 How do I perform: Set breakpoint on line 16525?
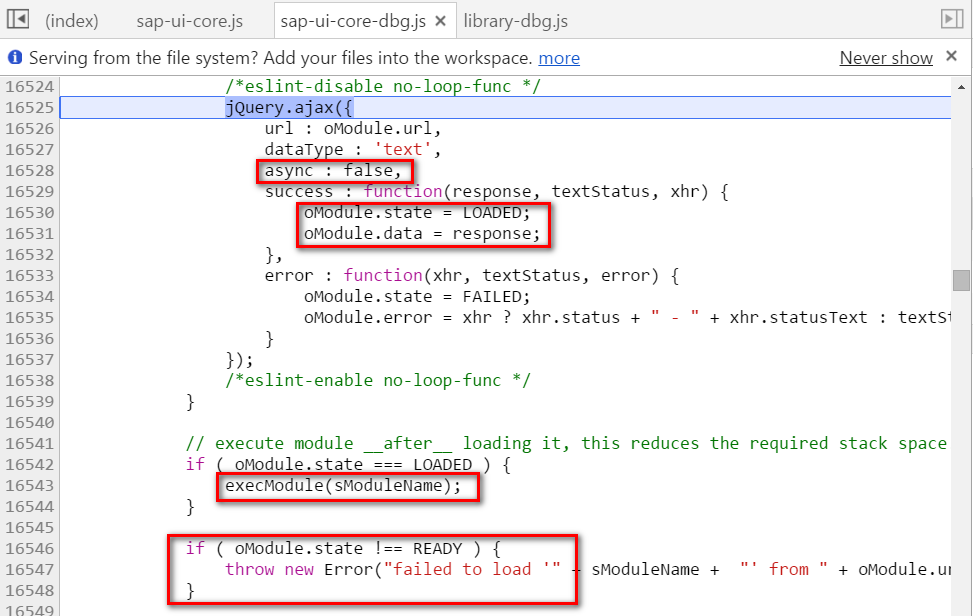(x=30, y=108)
